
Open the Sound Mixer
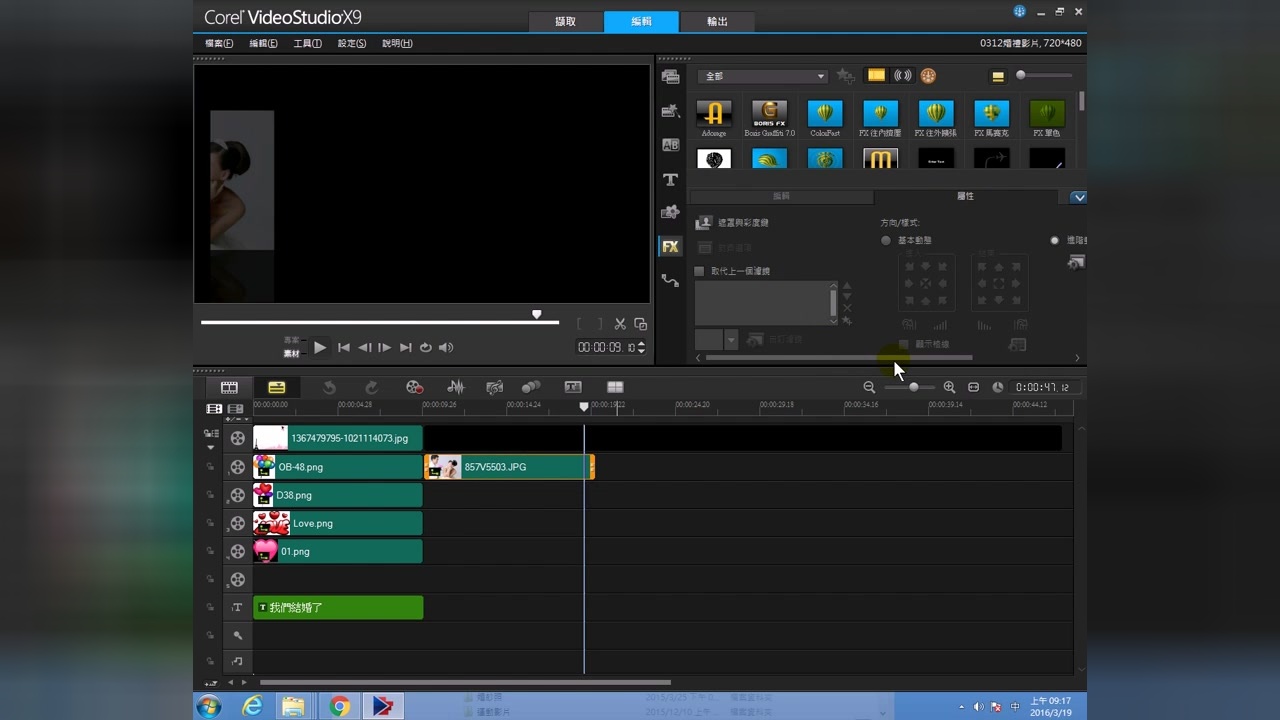455,387
